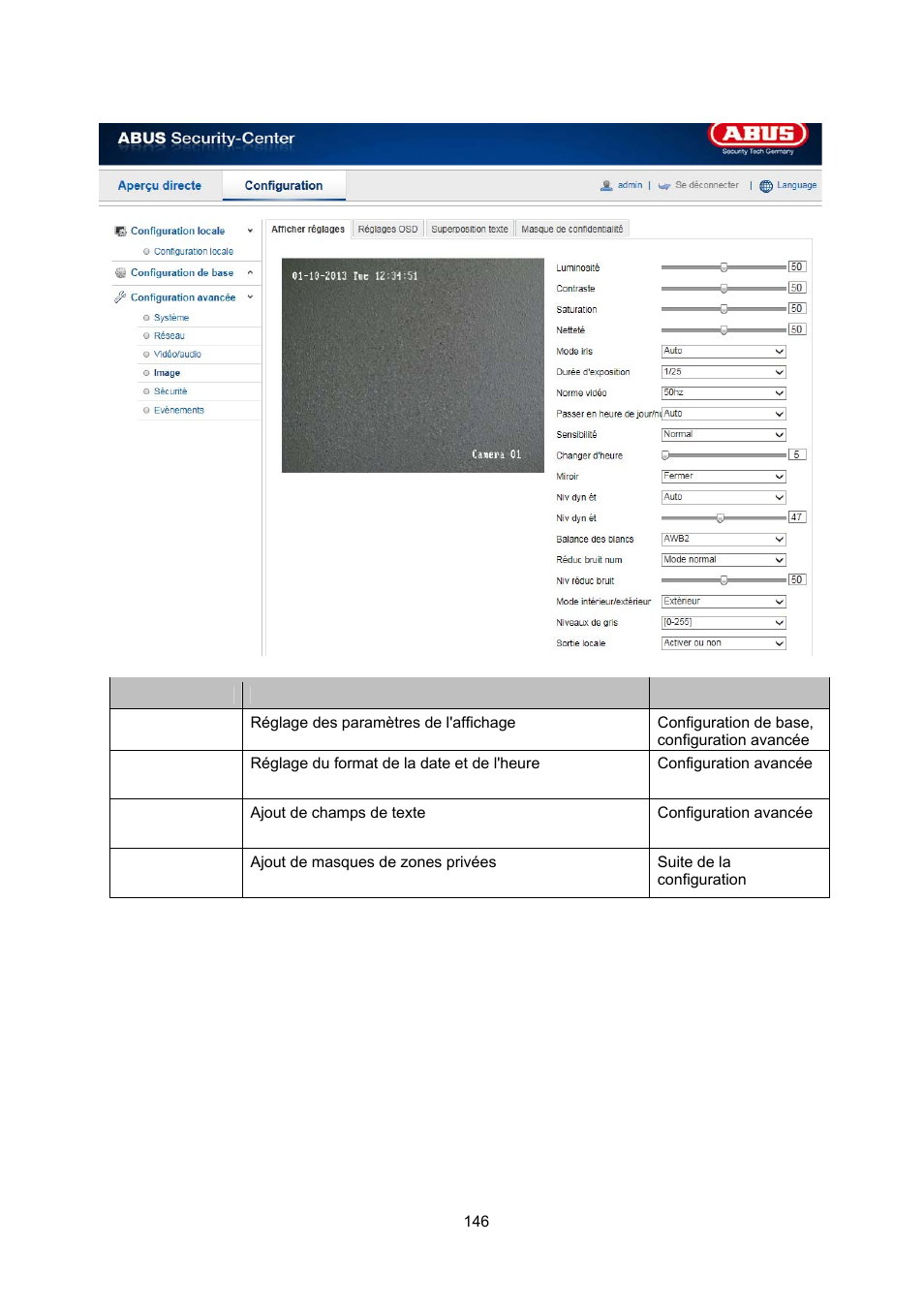Click the Saturation value field
Viewport: 924px width, 1308px height.
click(x=797, y=309)
